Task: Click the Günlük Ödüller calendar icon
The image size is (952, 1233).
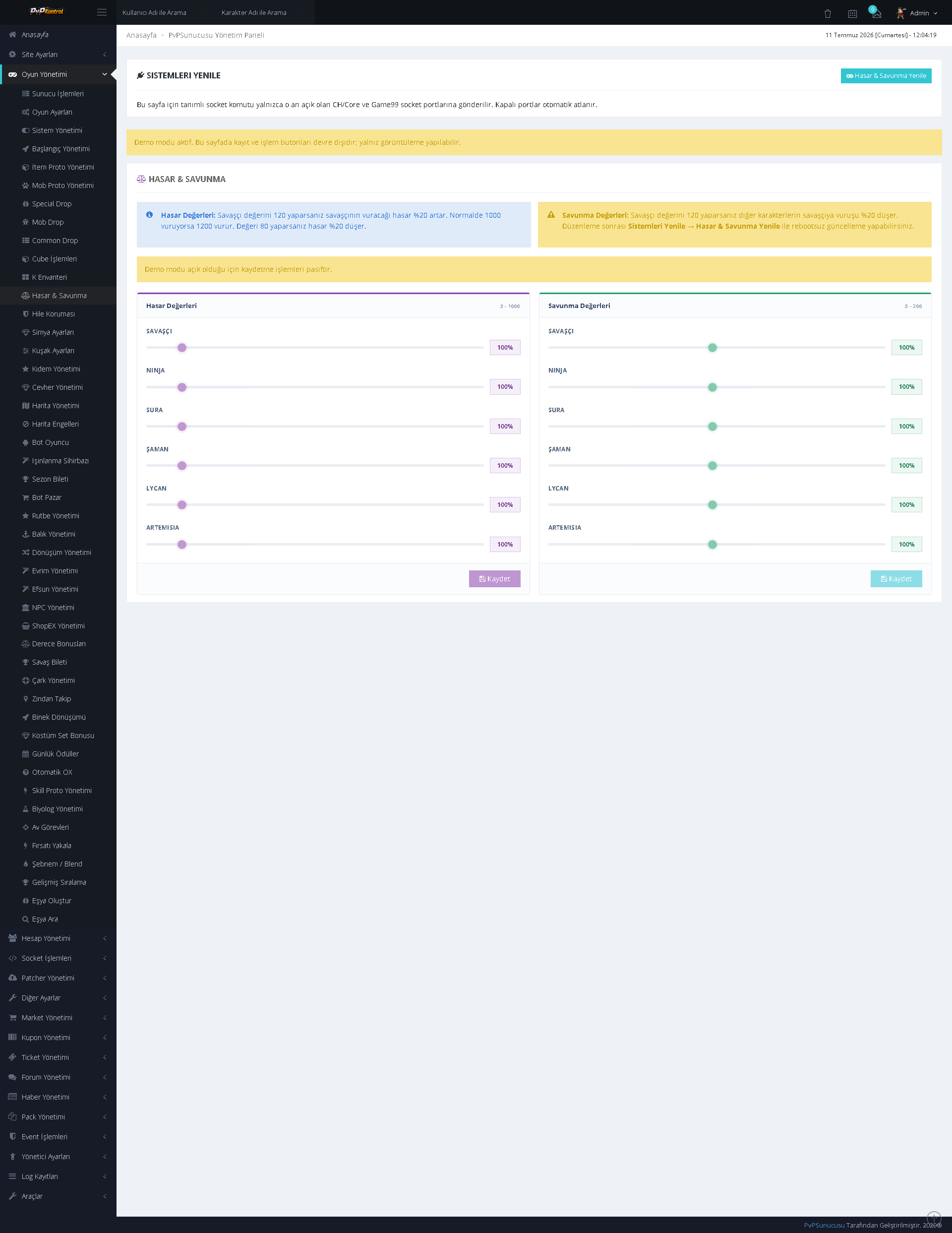Action: 25,754
